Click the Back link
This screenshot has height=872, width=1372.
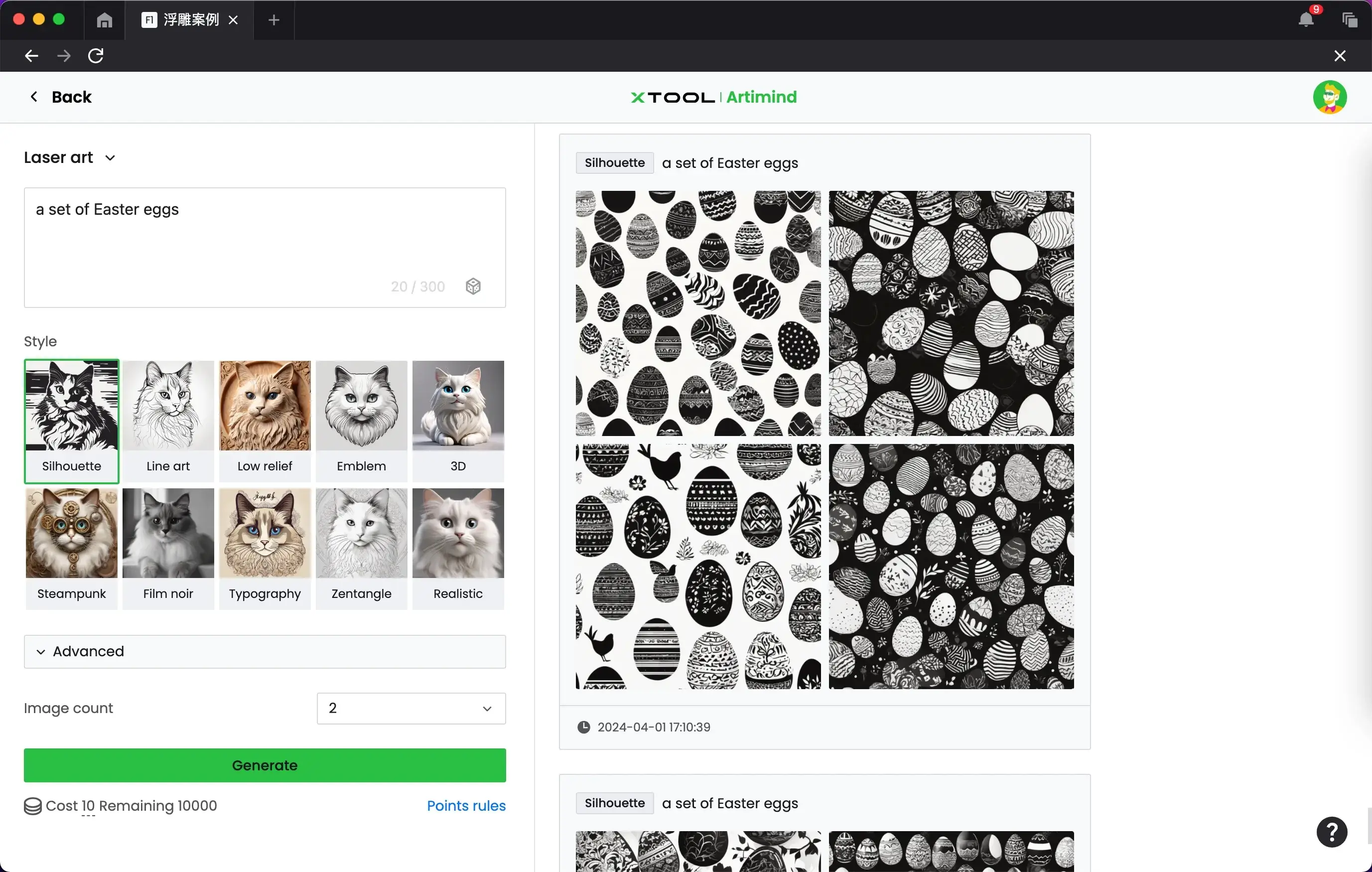[60, 97]
